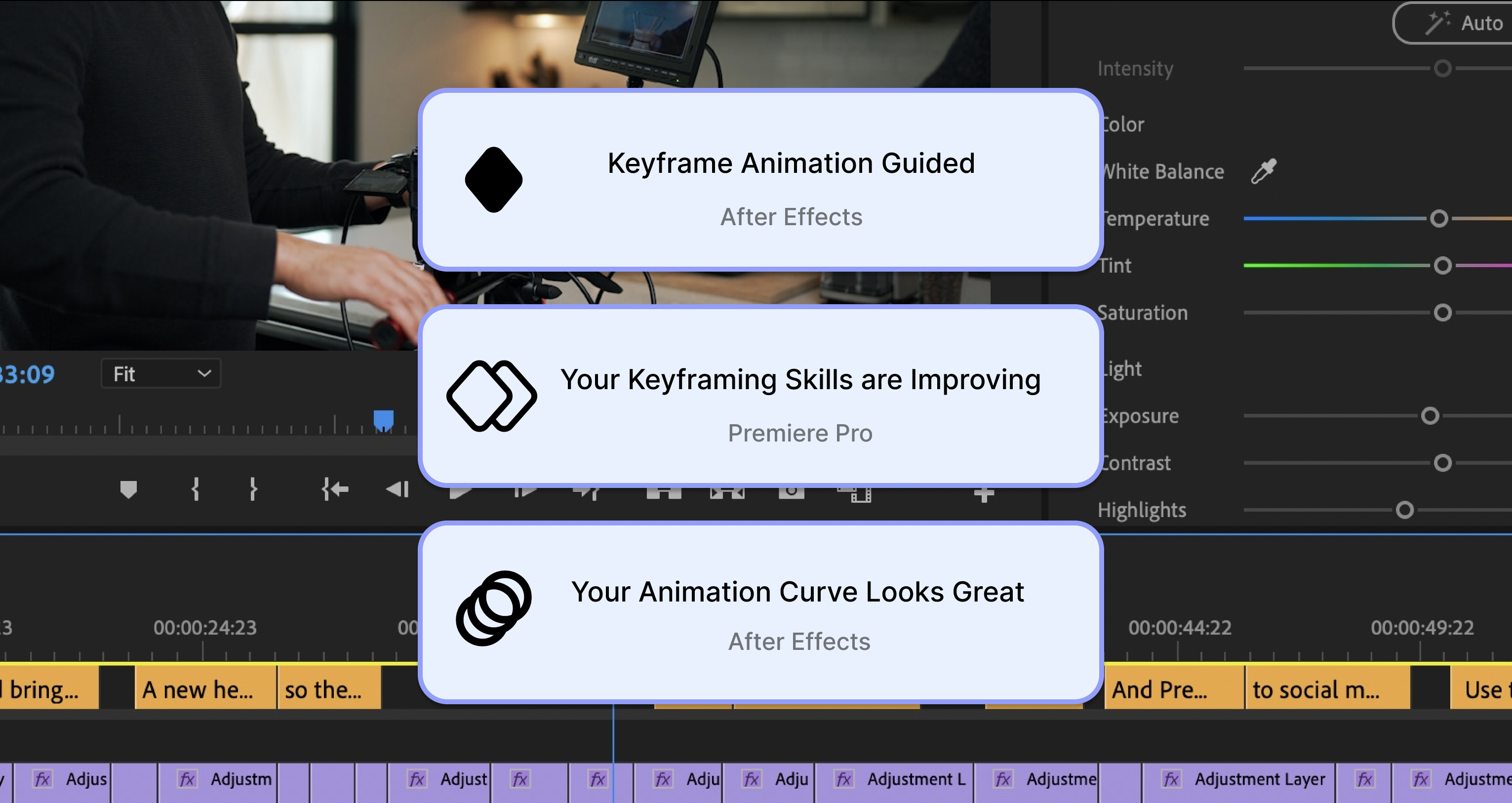
Task: Click the Add Marker icon in transport controls
Action: click(x=128, y=489)
